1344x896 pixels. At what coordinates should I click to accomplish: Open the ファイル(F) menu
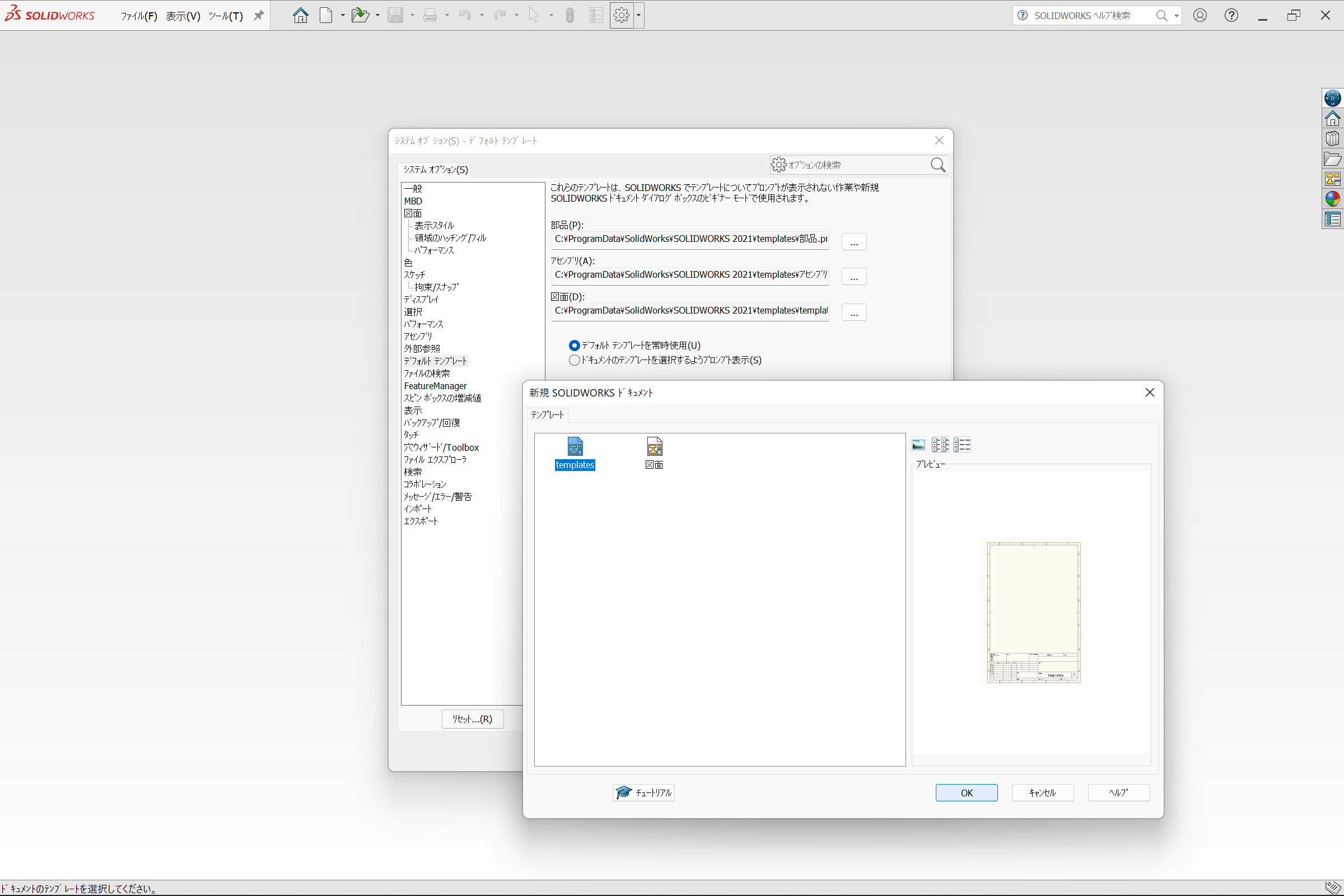(x=139, y=16)
